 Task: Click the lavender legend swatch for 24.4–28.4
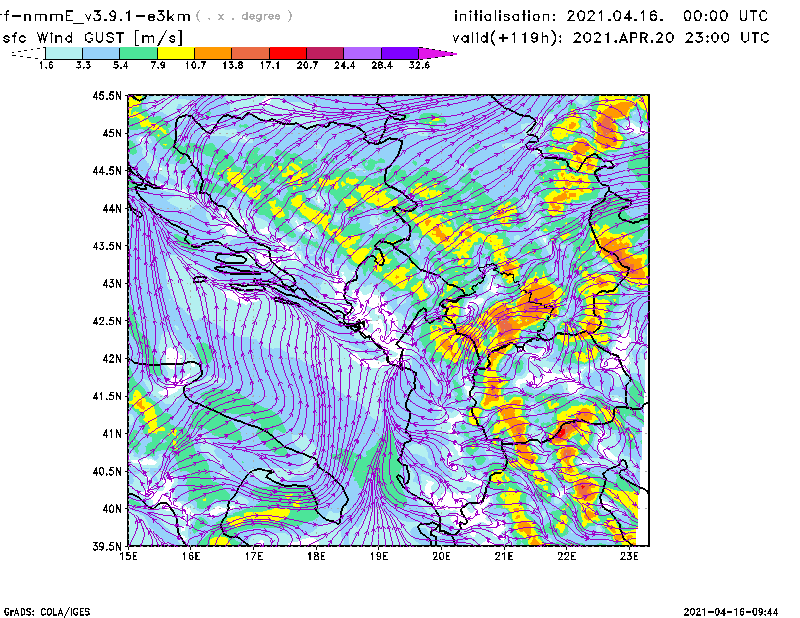pos(363,53)
